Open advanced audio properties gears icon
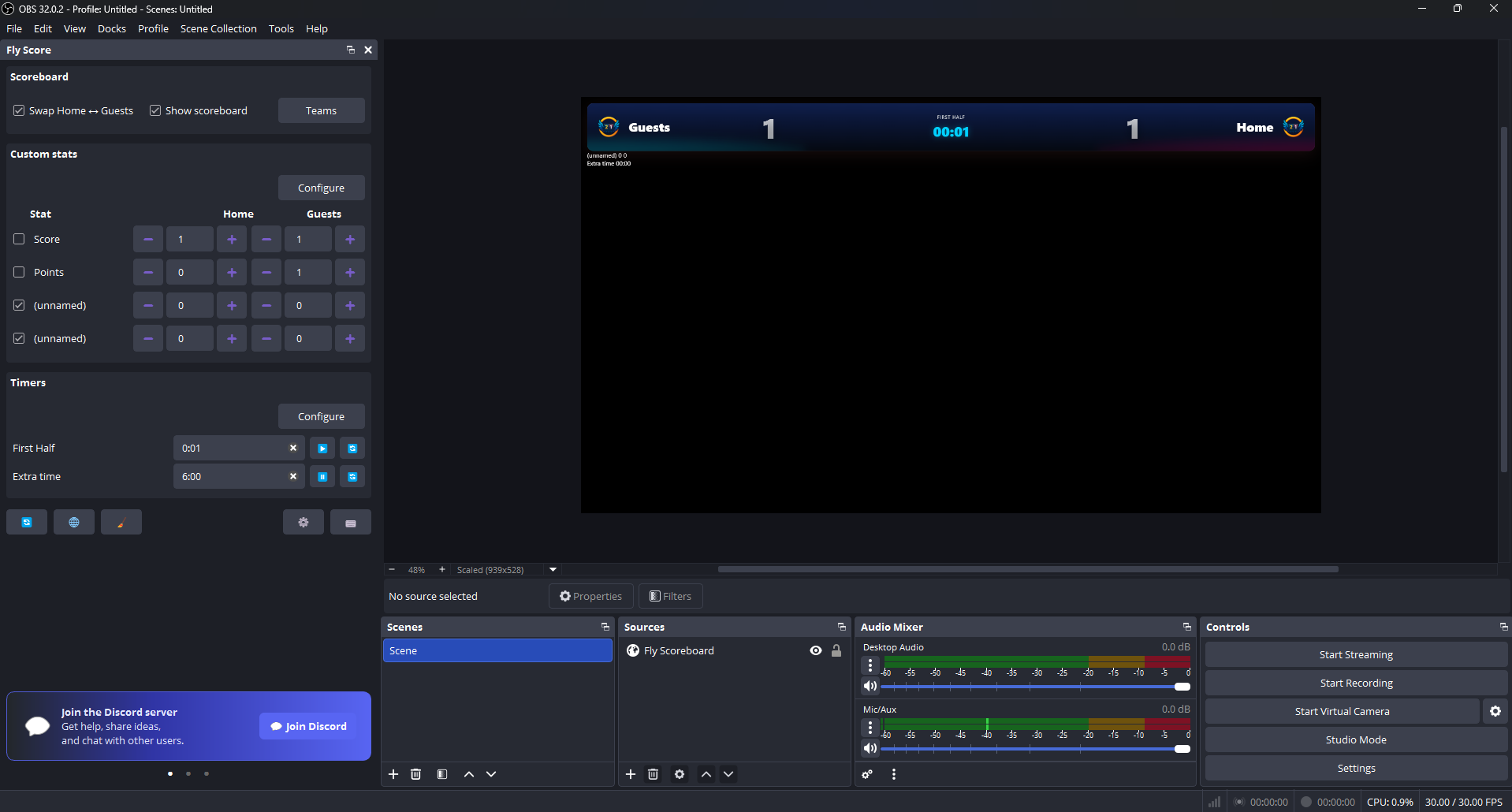Viewport: 1512px width, 812px height. 867,774
